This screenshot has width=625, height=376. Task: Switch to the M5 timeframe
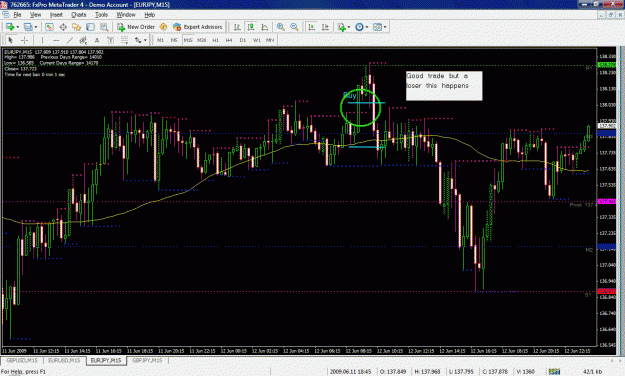click(174, 40)
